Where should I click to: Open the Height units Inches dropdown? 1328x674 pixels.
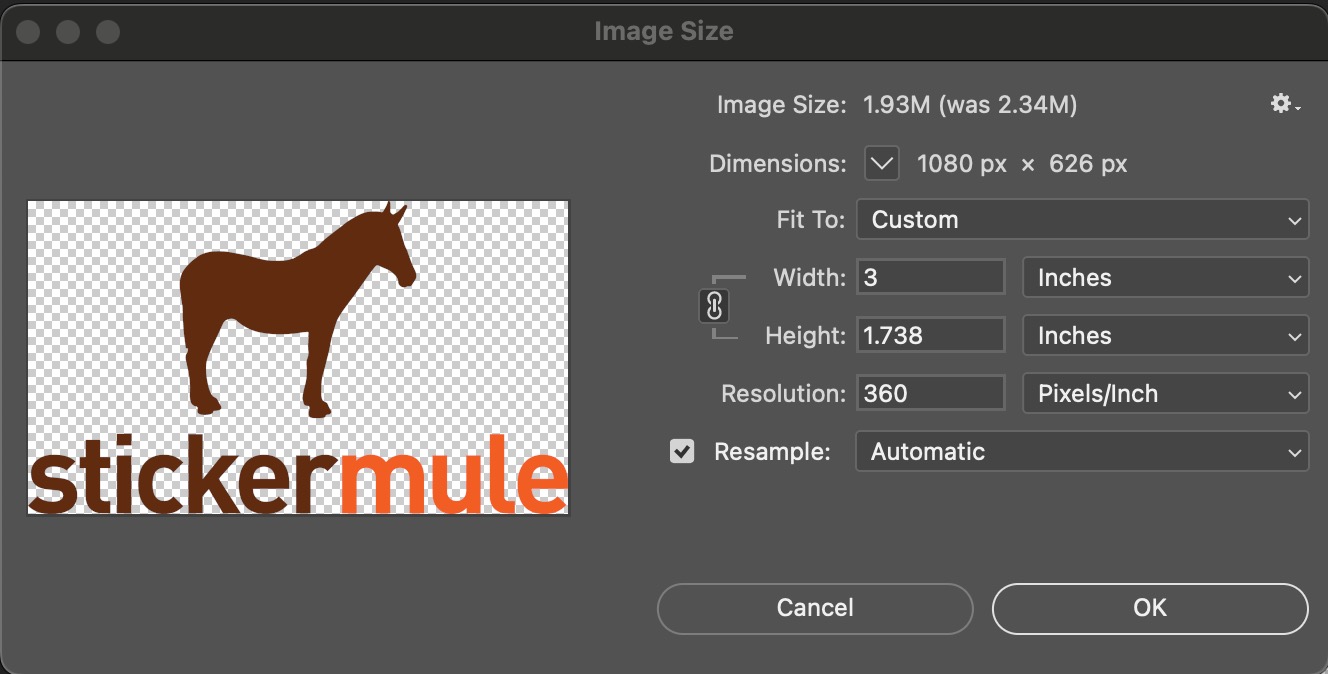click(1165, 335)
